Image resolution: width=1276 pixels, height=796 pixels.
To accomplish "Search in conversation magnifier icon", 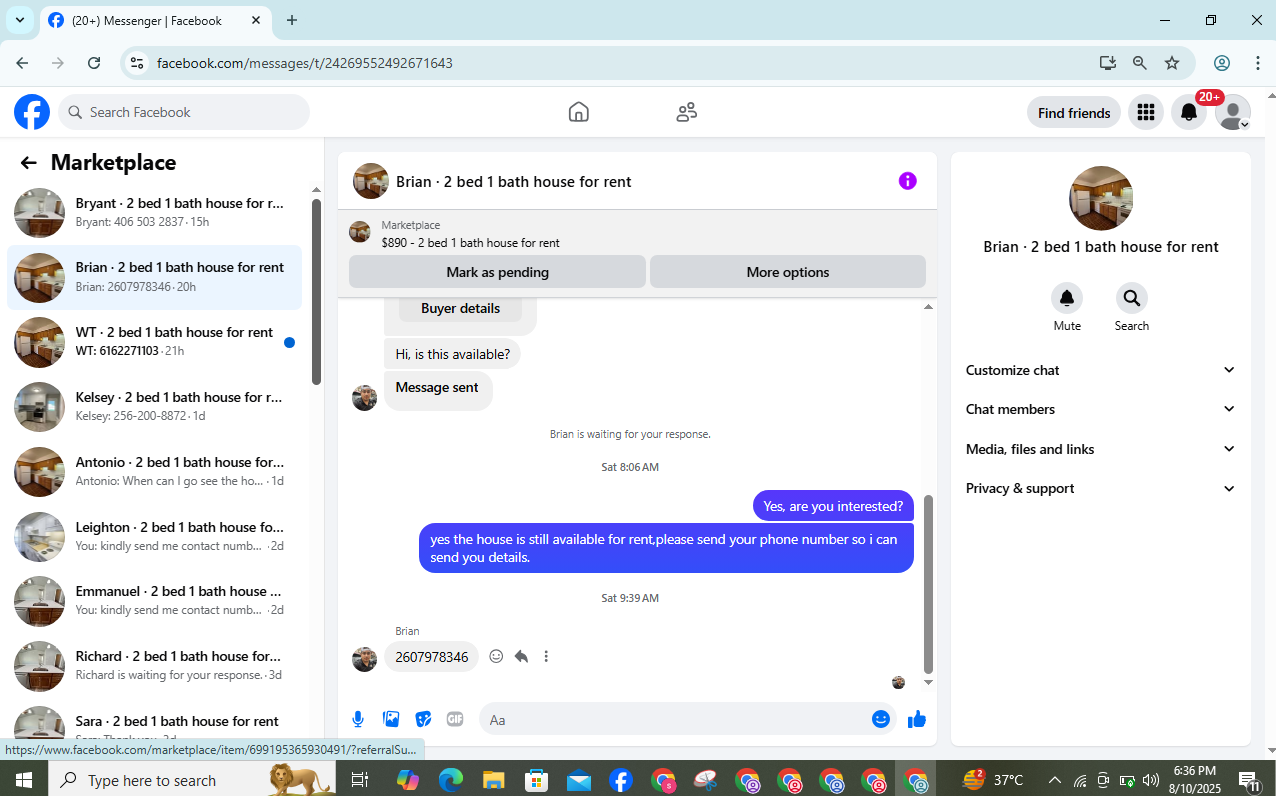I will 1131,298.
